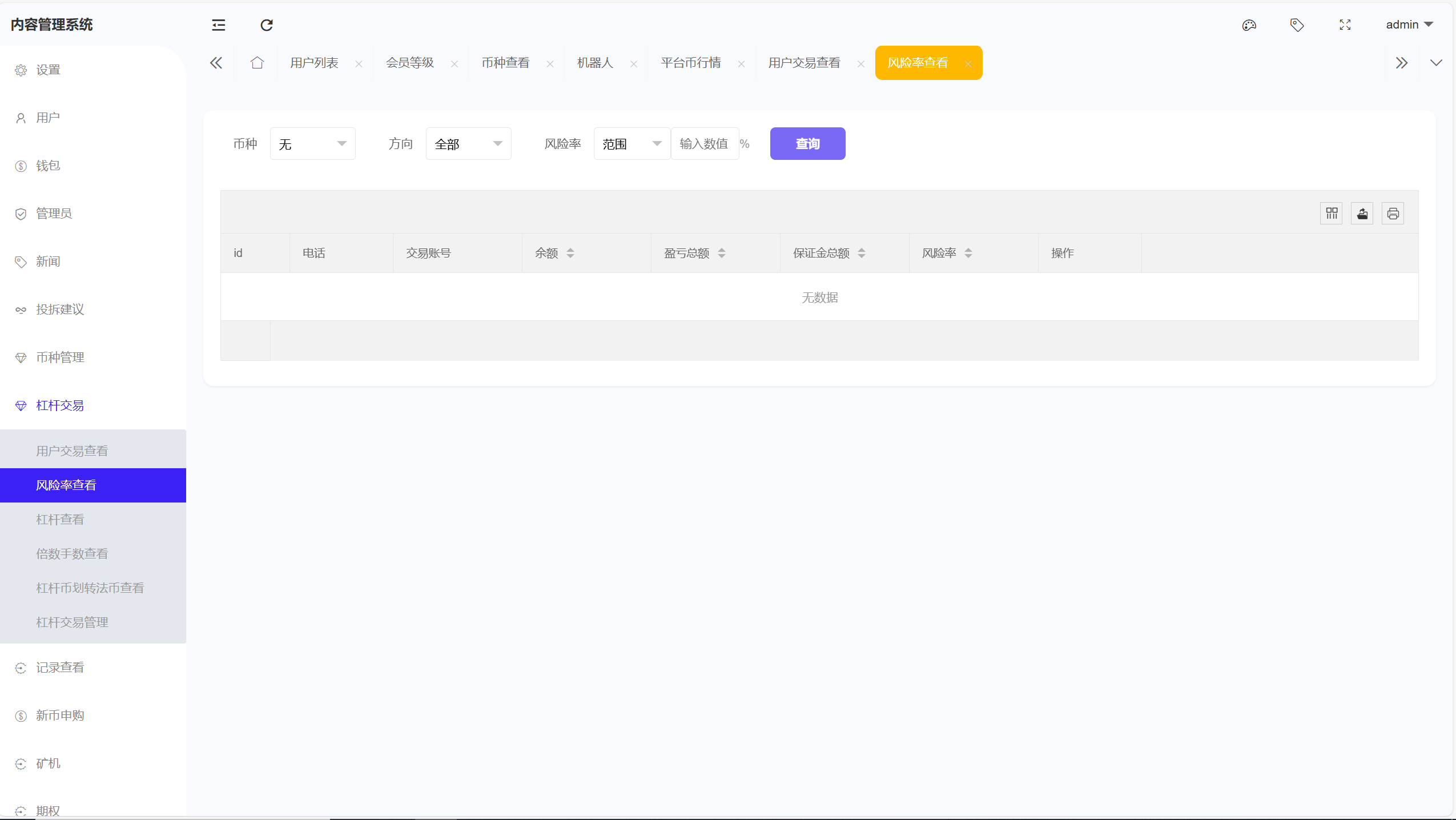Viewport: 1456px width, 820px height.
Task: Collapse the sidebar with menu fold icon
Action: (218, 25)
